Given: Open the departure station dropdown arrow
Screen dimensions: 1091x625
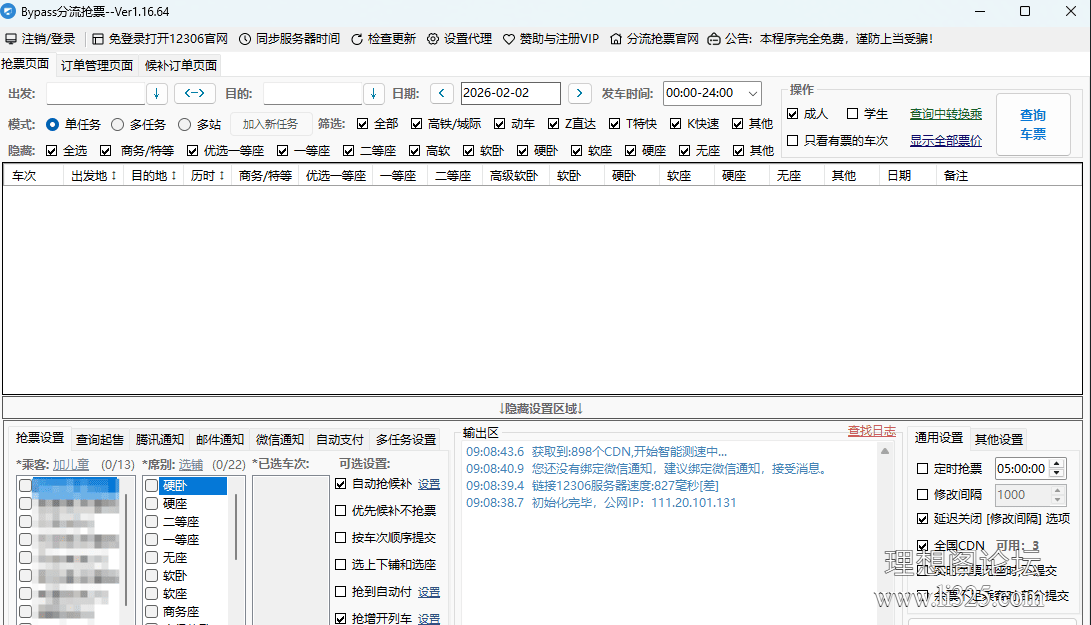Looking at the screenshot, I should [x=157, y=93].
